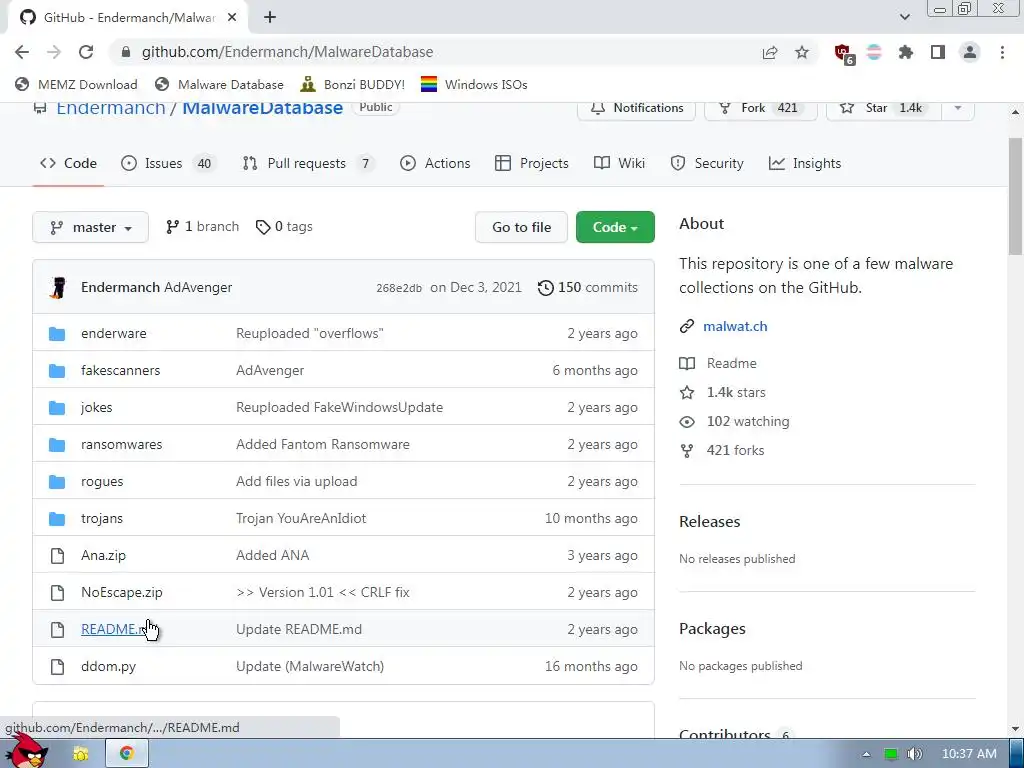View the 0 tags link
1024x768 pixels.
(284, 227)
